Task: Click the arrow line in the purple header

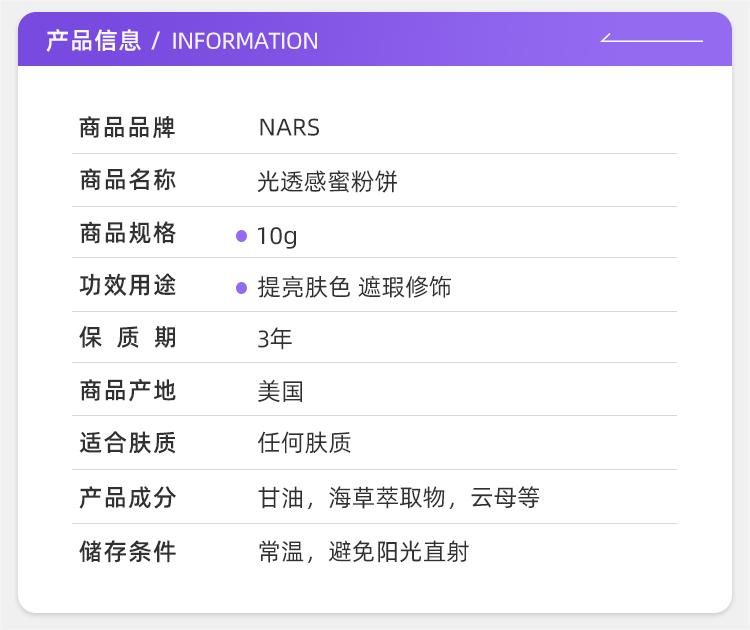Action: coord(651,40)
